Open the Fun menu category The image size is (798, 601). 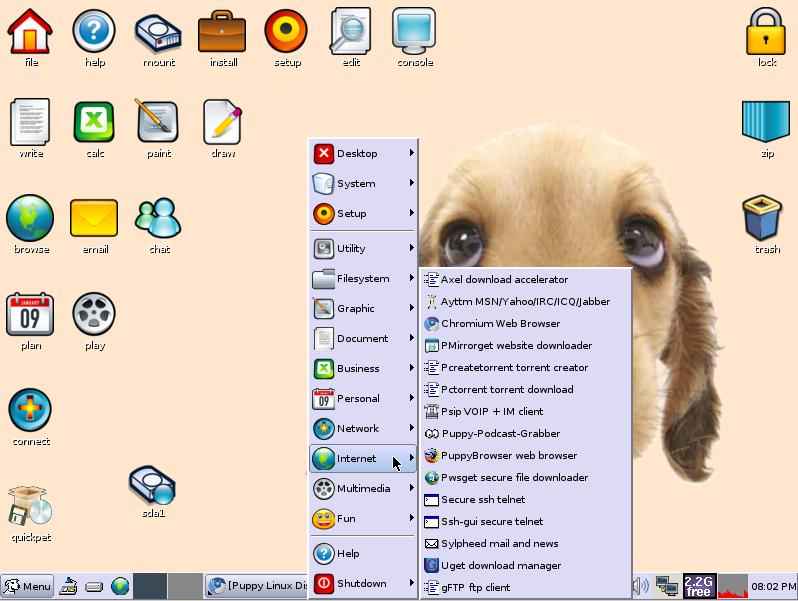[x=363, y=519]
